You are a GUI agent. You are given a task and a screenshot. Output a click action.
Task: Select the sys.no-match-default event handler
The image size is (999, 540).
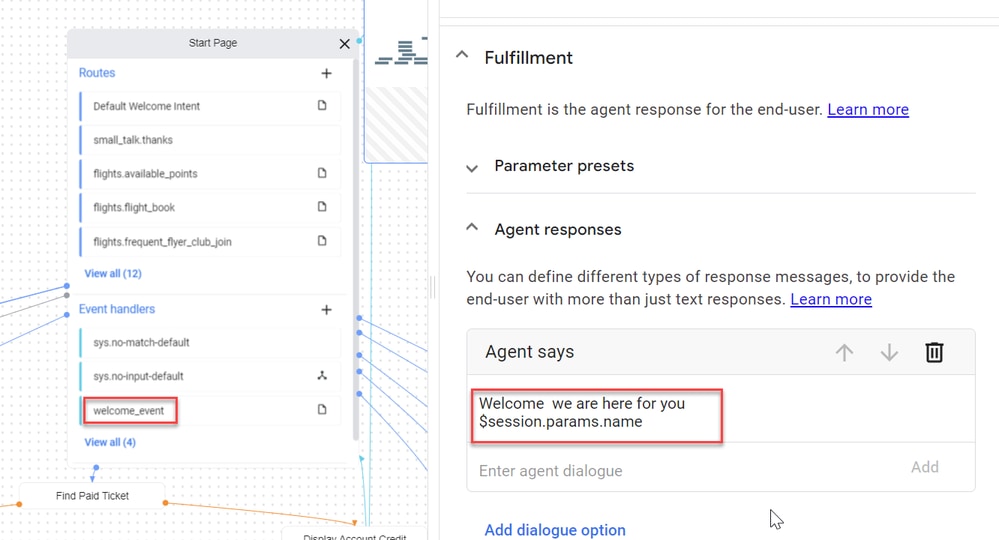pos(210,343)
